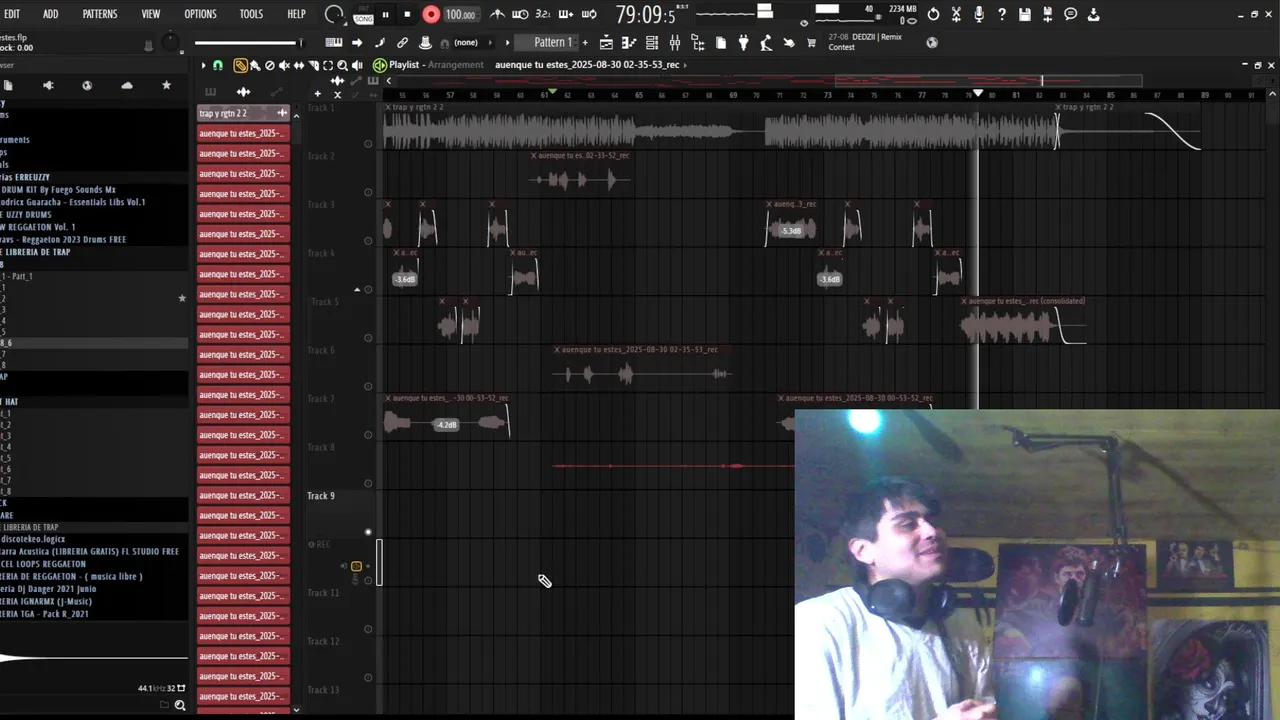Viewport: 1280px width, 720px height.
Task: Show audio clips in the picker panel
Action: (x=243, y=92)
